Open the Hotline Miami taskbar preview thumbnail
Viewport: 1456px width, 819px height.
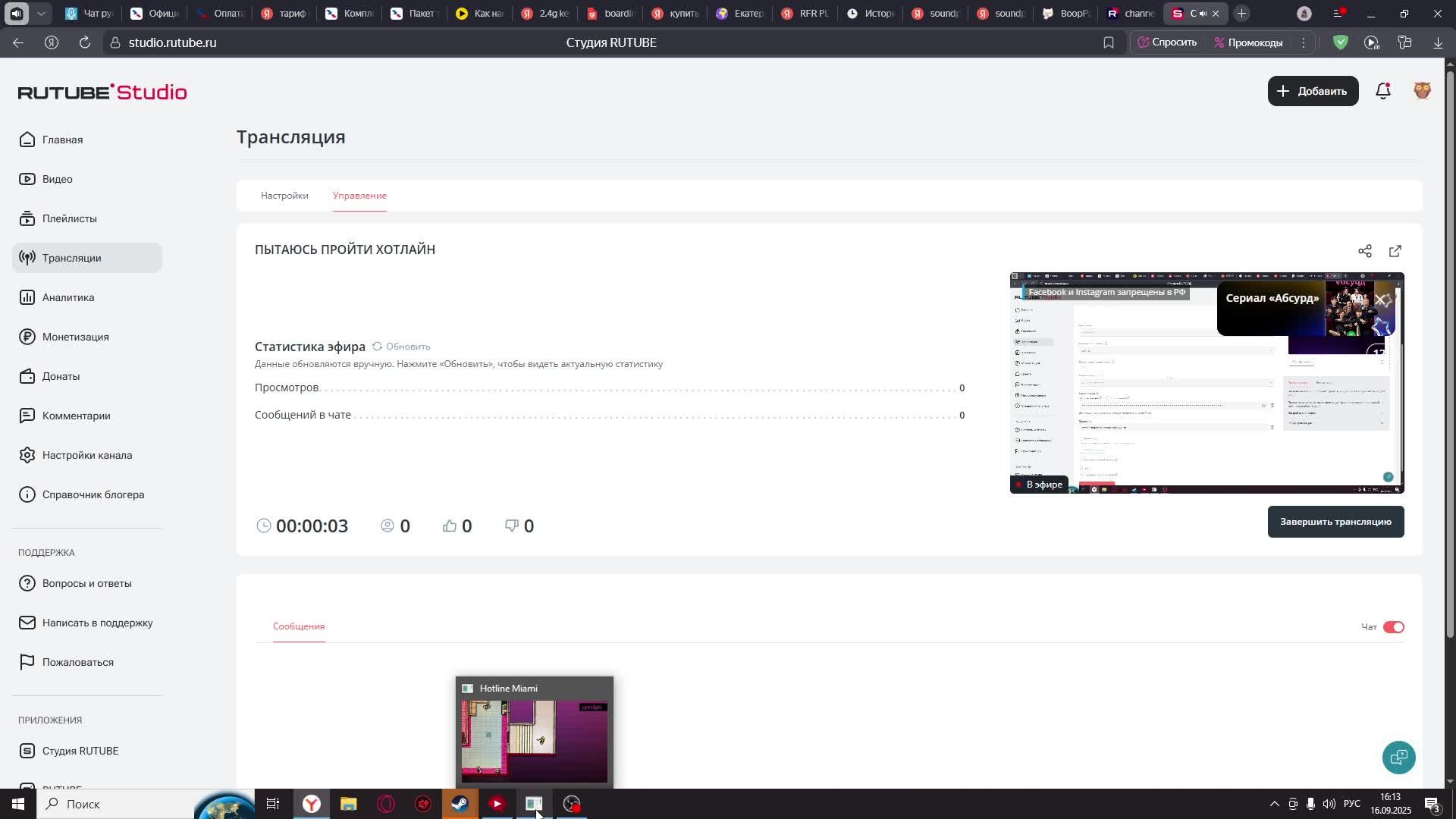(x=534, y=739)
